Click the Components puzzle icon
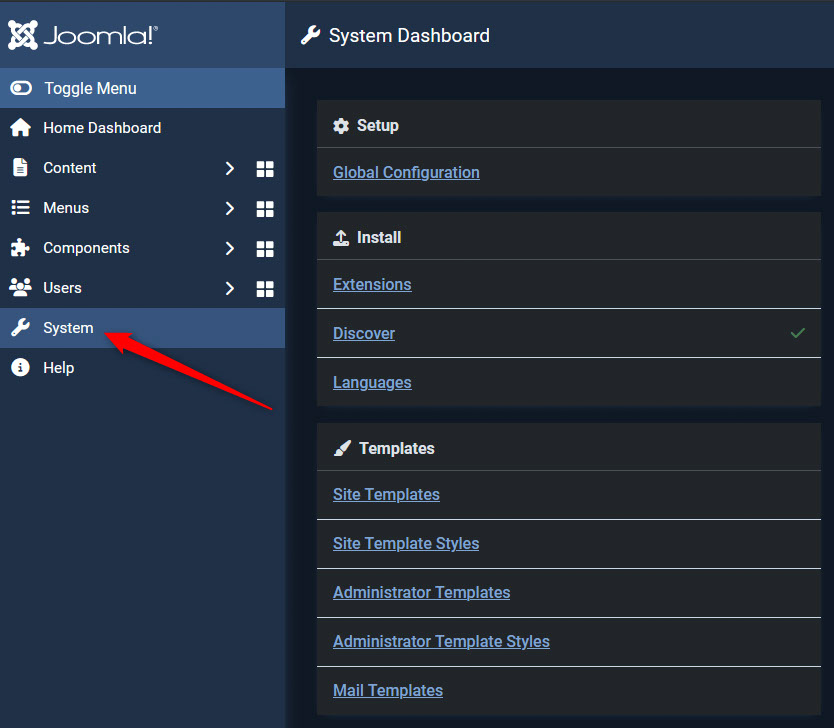 point(20,248)
